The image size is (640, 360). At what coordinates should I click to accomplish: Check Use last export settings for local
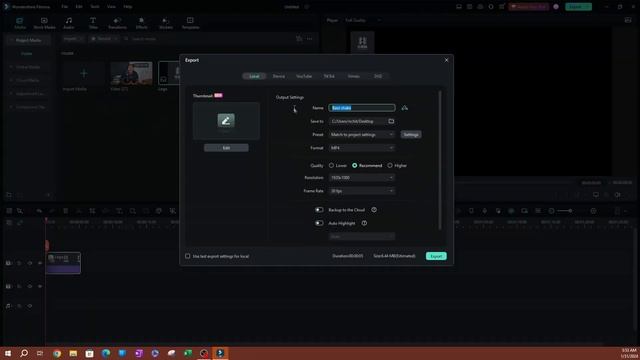(x=188, y=256)
